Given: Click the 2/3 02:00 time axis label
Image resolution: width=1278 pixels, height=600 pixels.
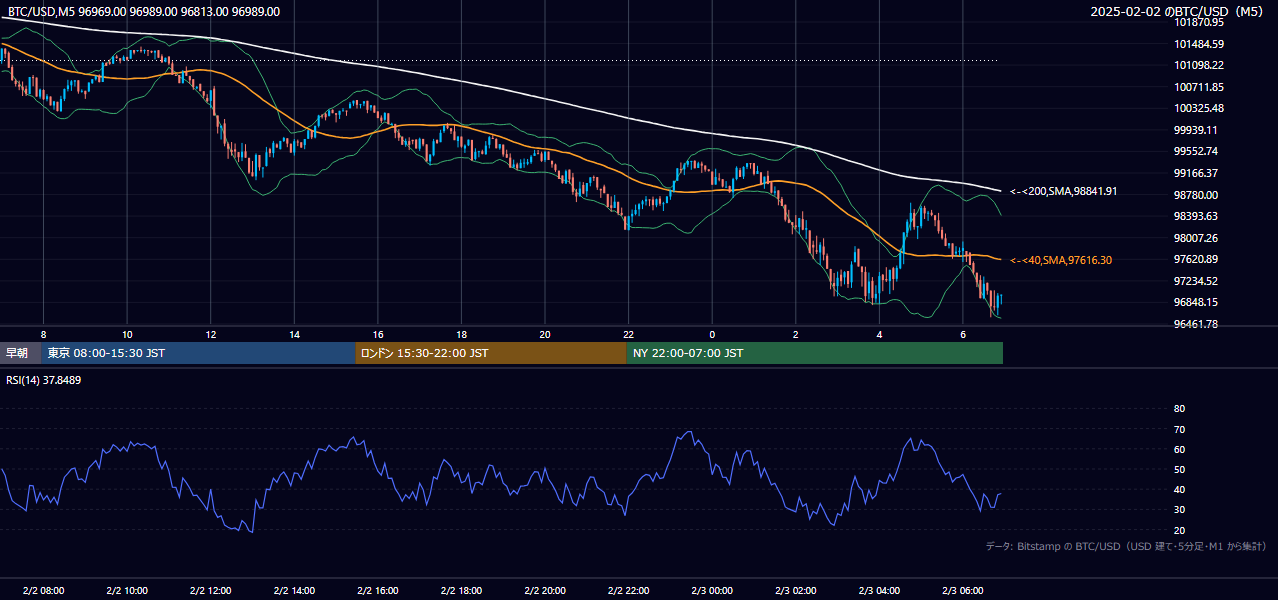Looking at the screenshot, I should (795, 590).
